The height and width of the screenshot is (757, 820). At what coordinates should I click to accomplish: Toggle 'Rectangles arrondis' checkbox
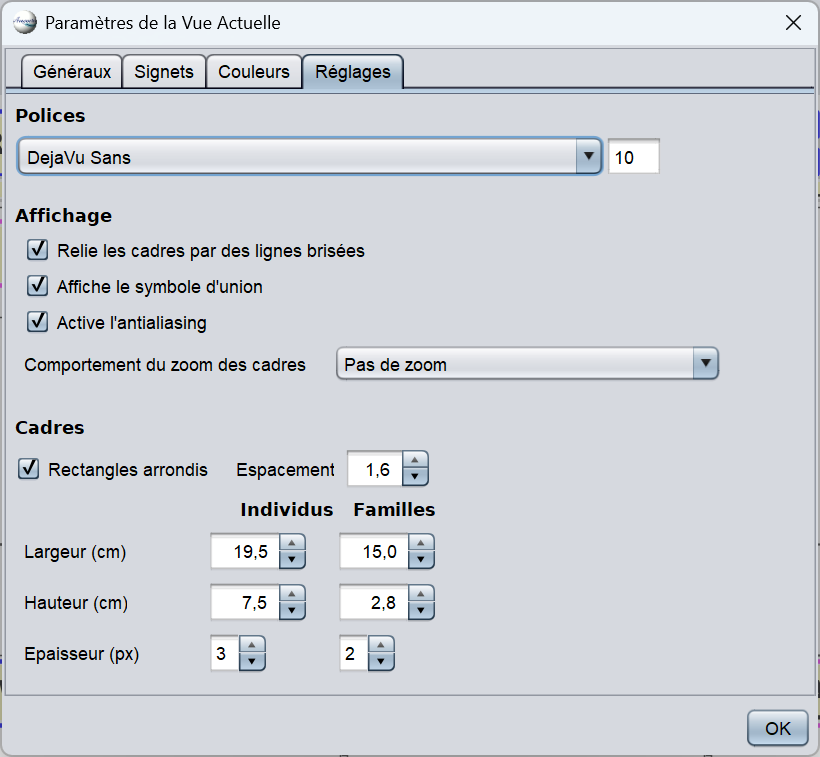[29, 469]
